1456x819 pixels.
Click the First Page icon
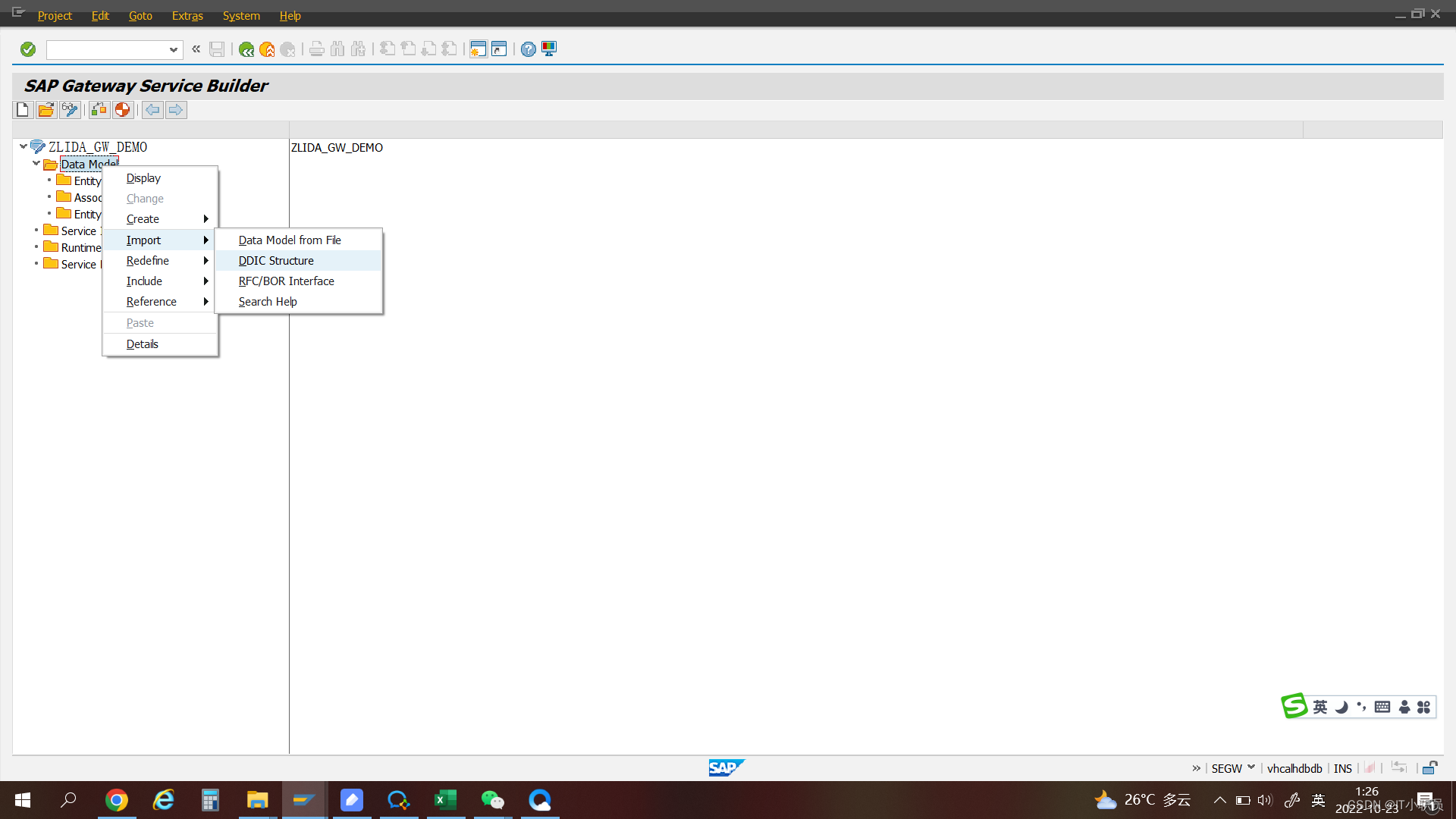pos(388,49)
